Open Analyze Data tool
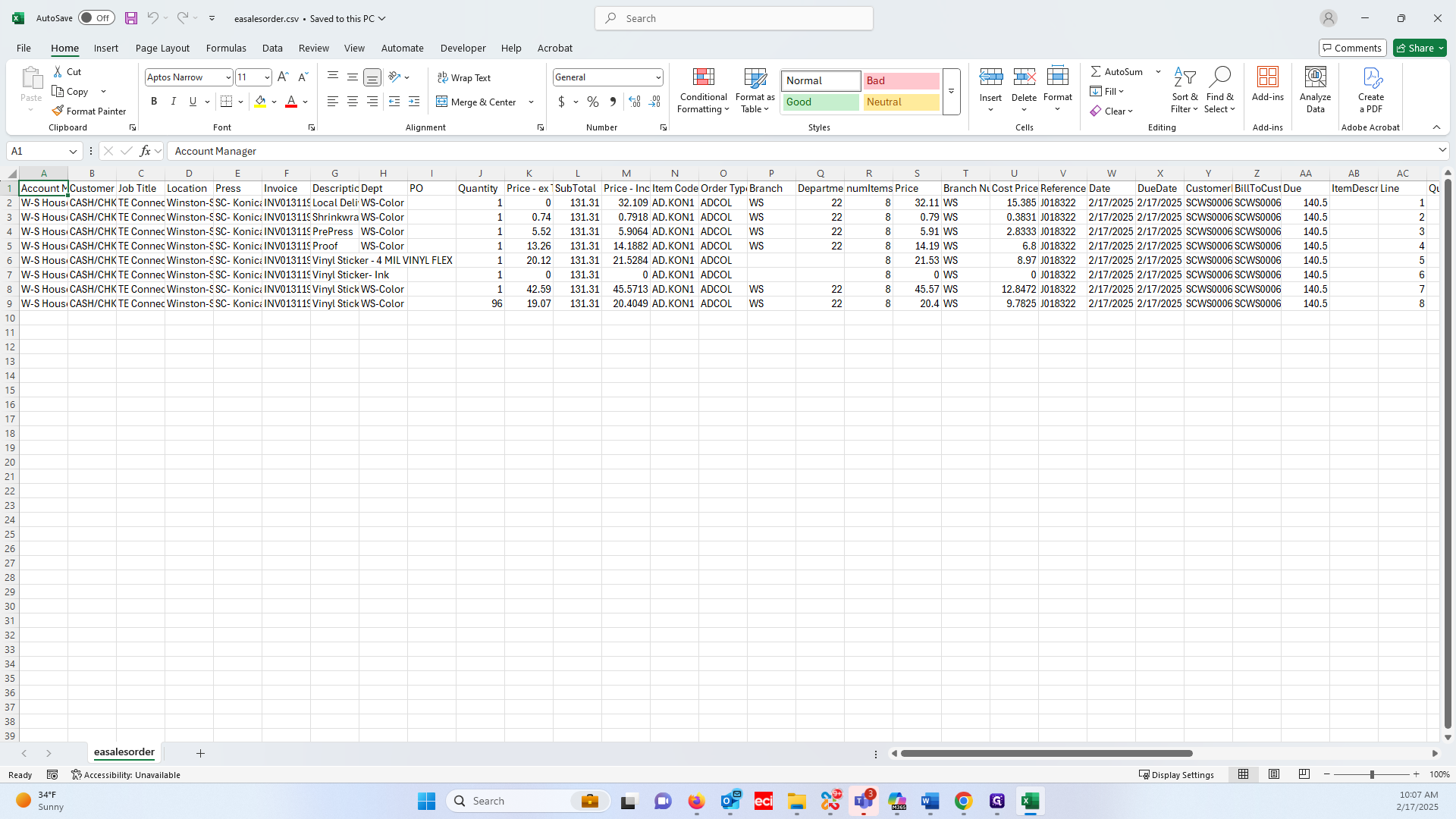 point(1315,89)
